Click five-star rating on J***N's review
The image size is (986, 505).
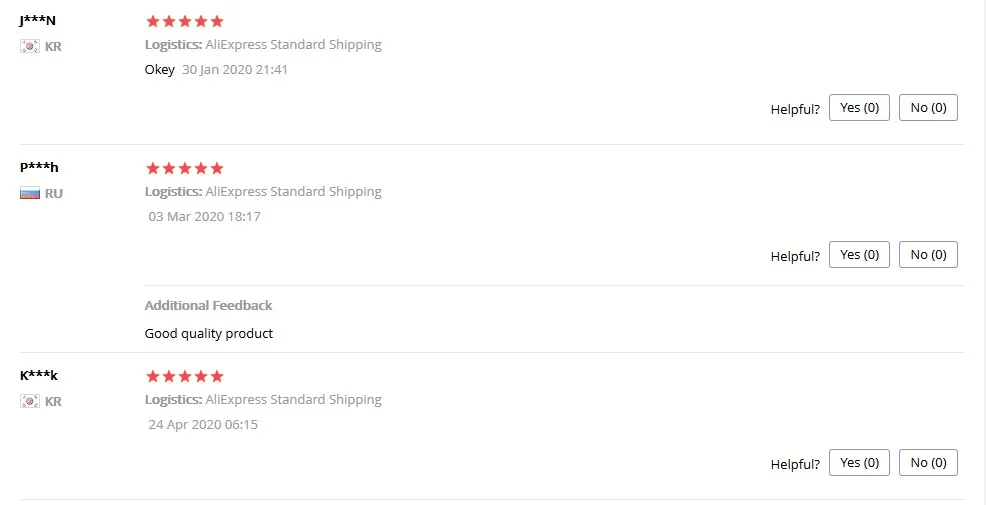(184, 21)
